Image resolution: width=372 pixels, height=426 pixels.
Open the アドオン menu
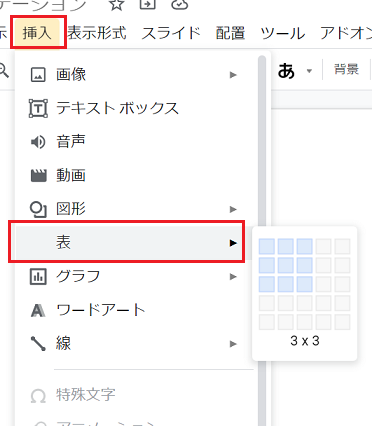(x=346, y=33)
